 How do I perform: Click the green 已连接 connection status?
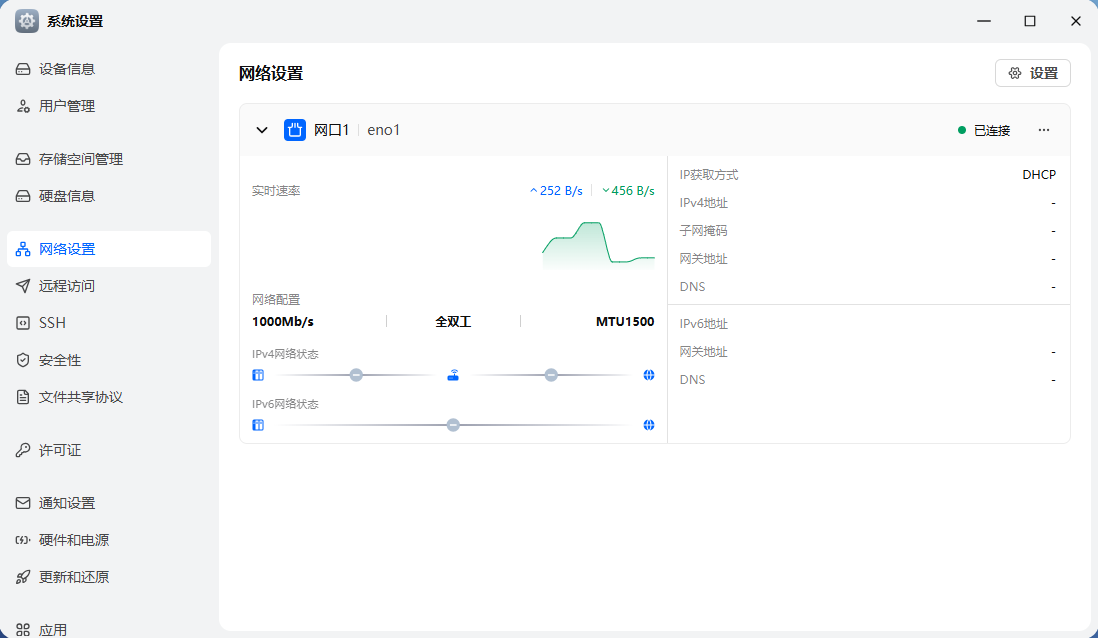tap(985, 130)
